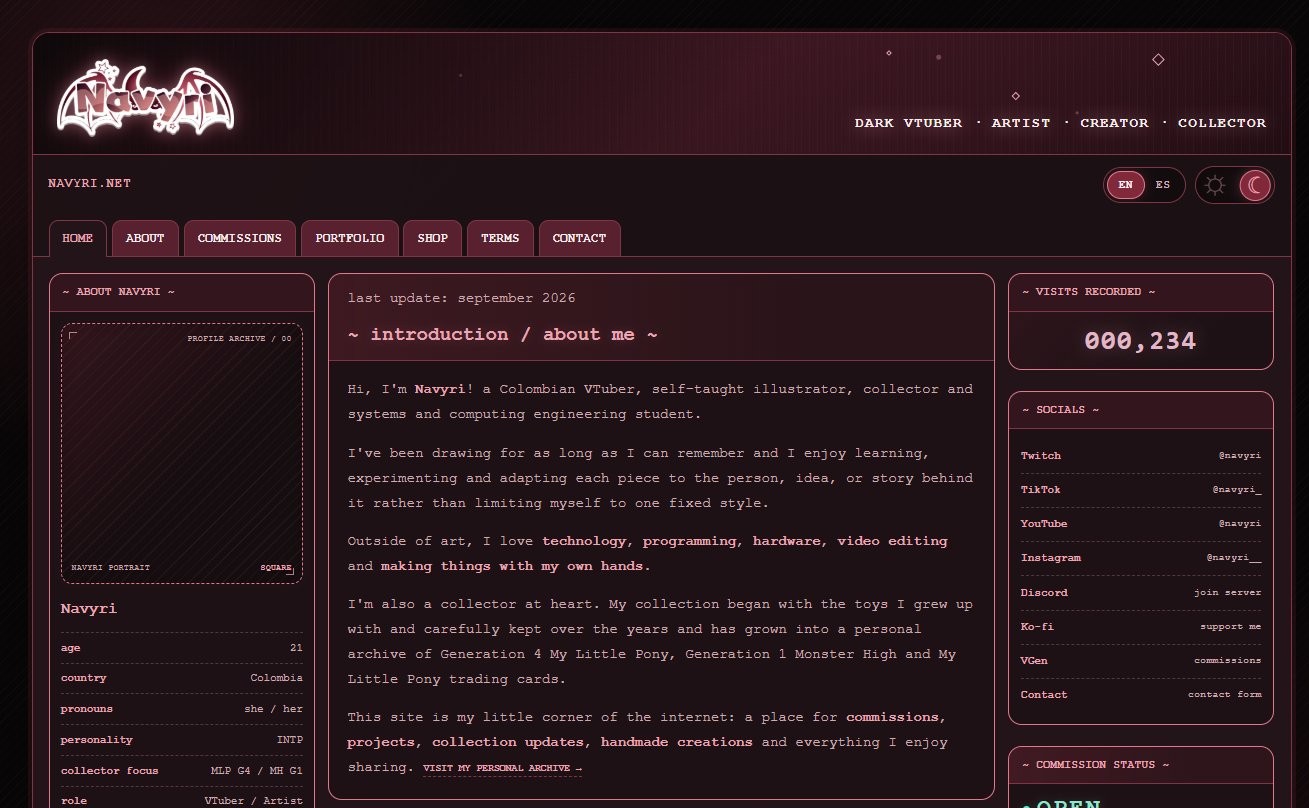Switch to light mode sun icon
This screenshot has width=1309, height=808.
click(x=1215, y=185)
